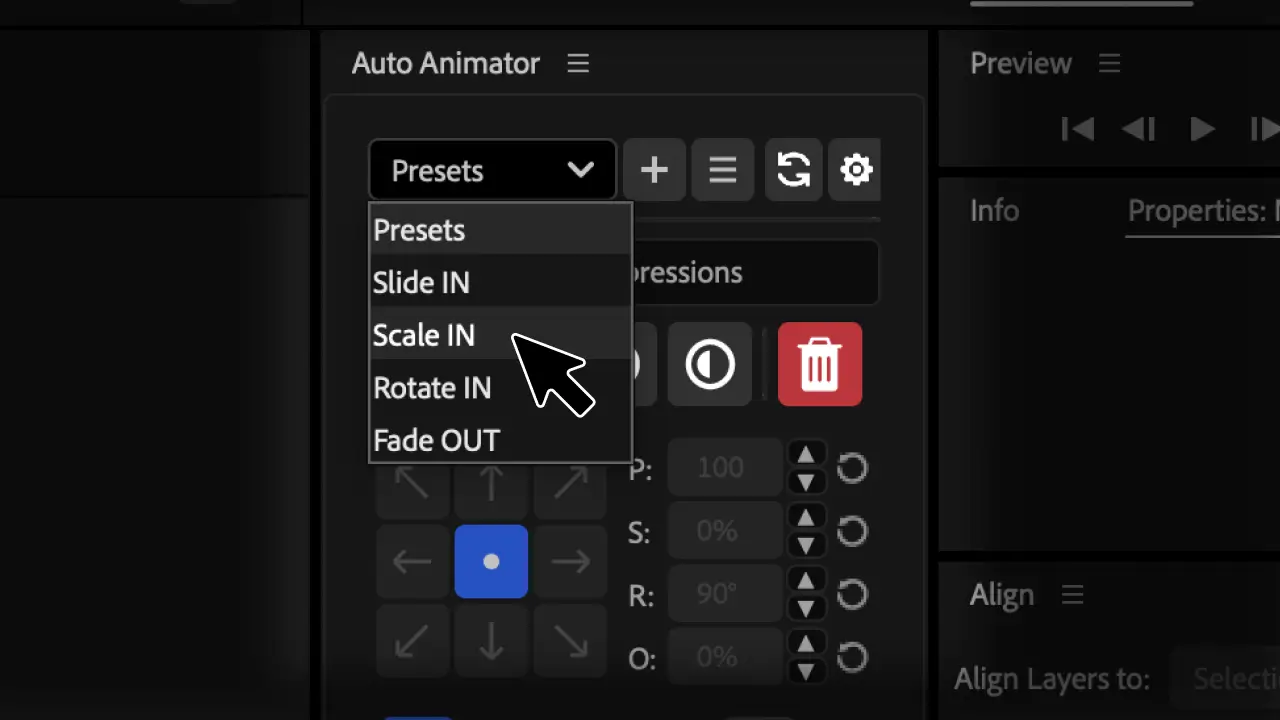This screenshot has height=720, width=1280.
Task: Open the Preview panel hamburger menu
Action: point(1109,63)
